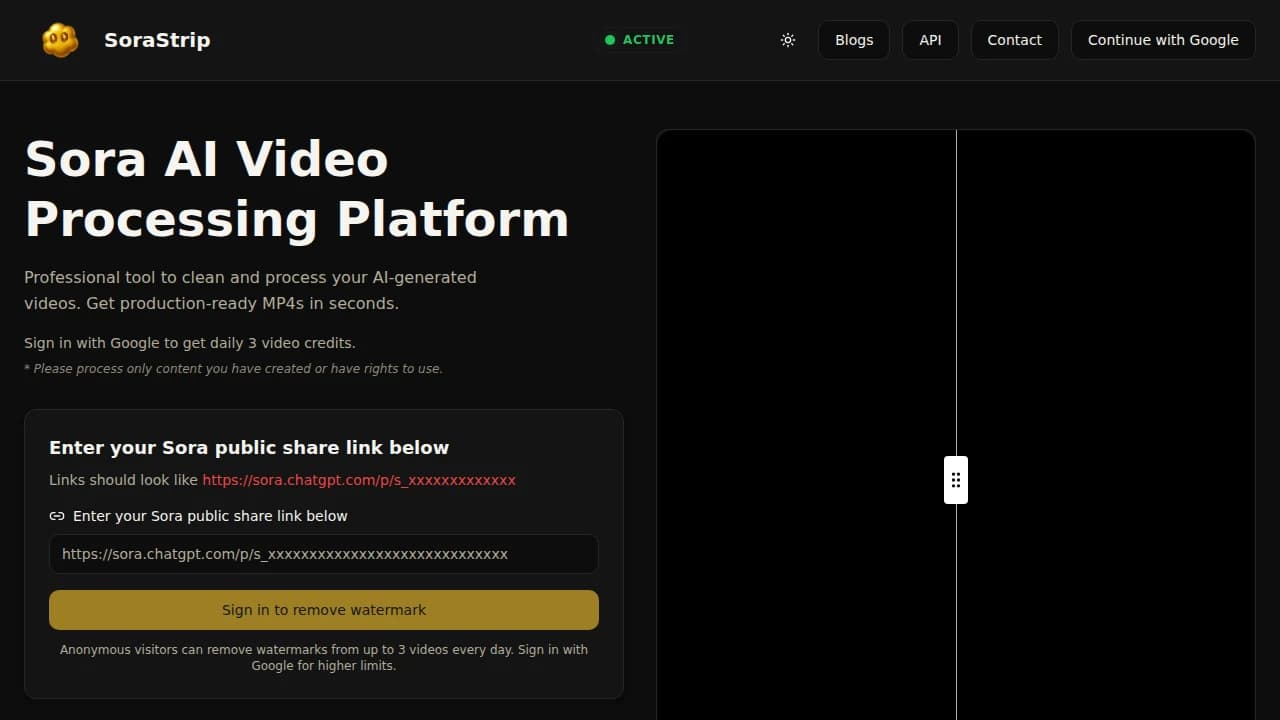1280x720 pixels.
Task: Click the smiley mascot next to SoraStrip
Action: coord(60,40)
